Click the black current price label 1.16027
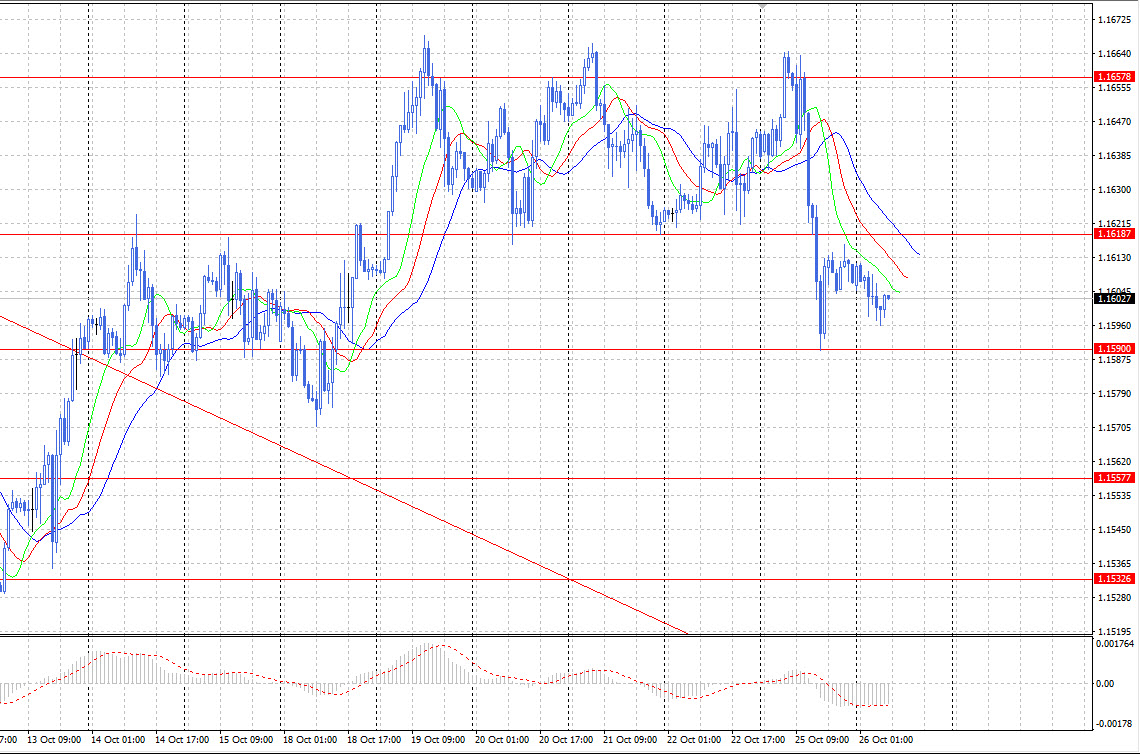Screen dimensions: 1140x754 click(1114, 298)
